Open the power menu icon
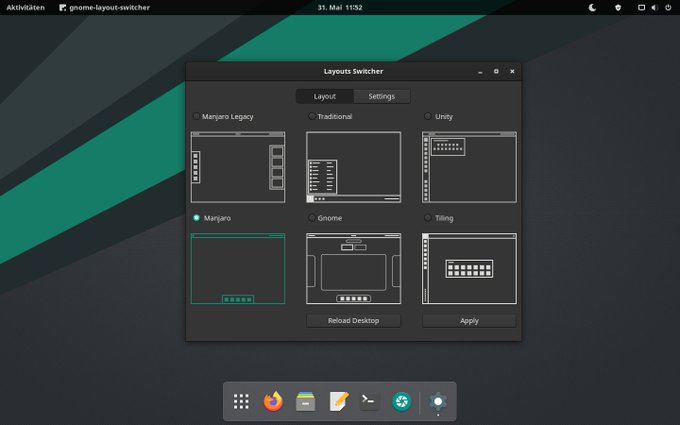 coord(668,7)
